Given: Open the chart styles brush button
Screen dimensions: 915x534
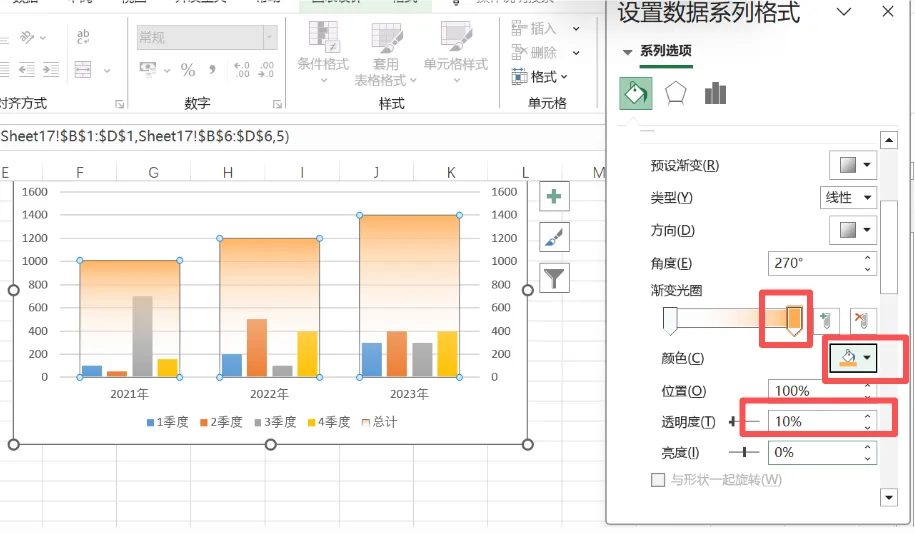Looking at the screenshot, I should pyautogui.click(x=554, y=237).
